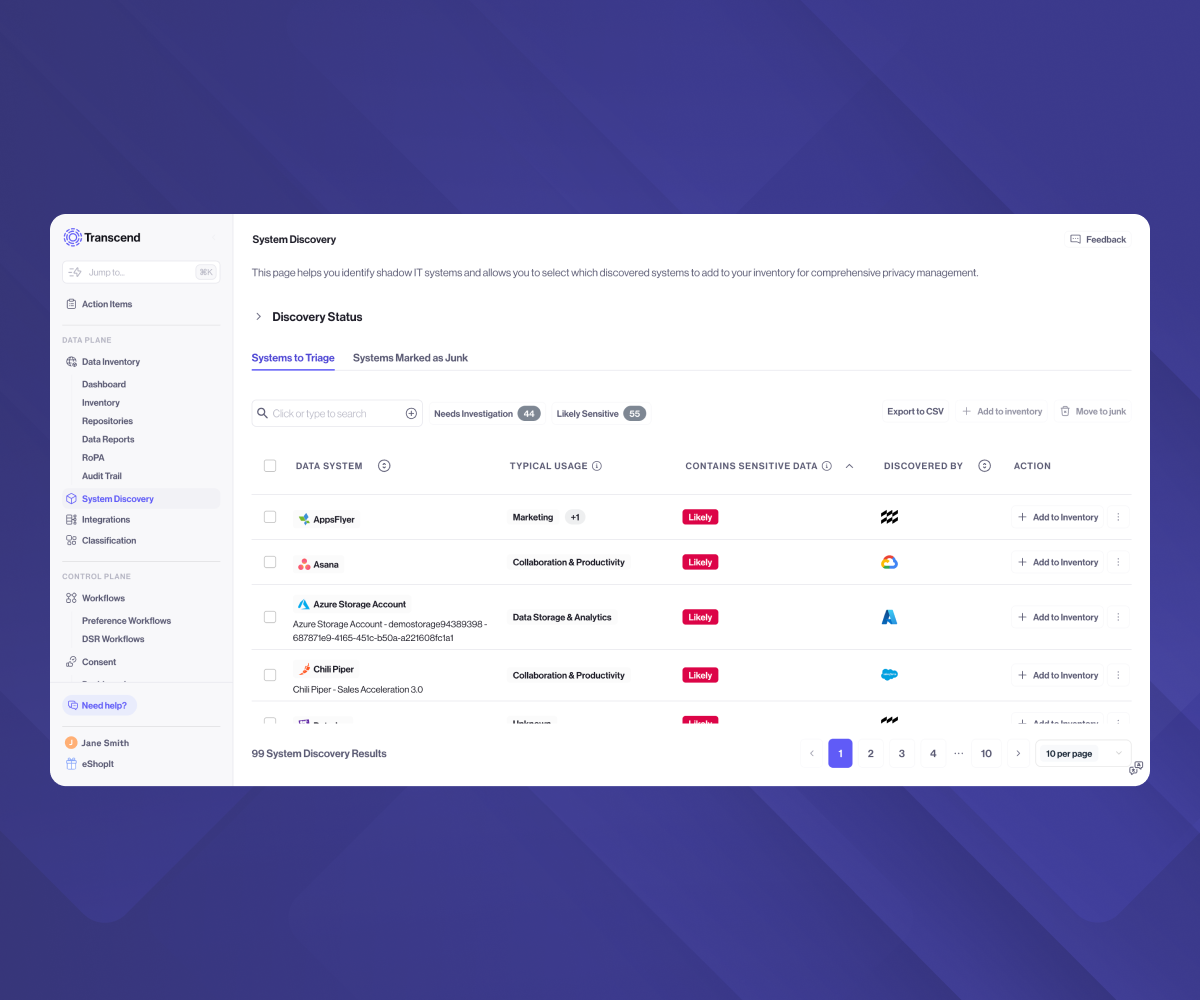Click the Likely badge in Asana row
Image resolution: width=1200 pixels, height=1000 pixels.
click(x=700, y=562)
